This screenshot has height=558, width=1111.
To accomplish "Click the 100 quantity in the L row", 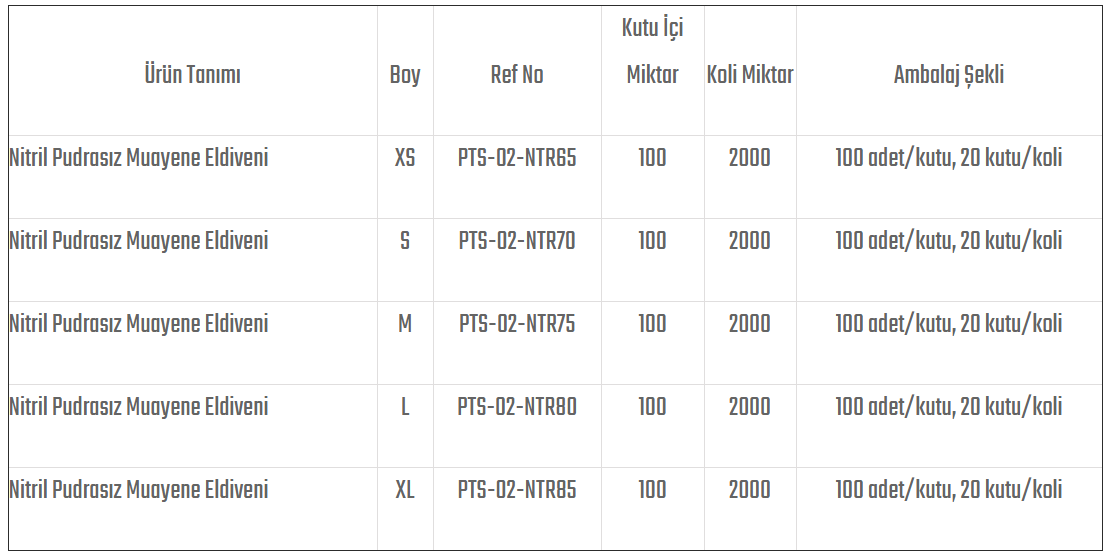I will 652,407.
